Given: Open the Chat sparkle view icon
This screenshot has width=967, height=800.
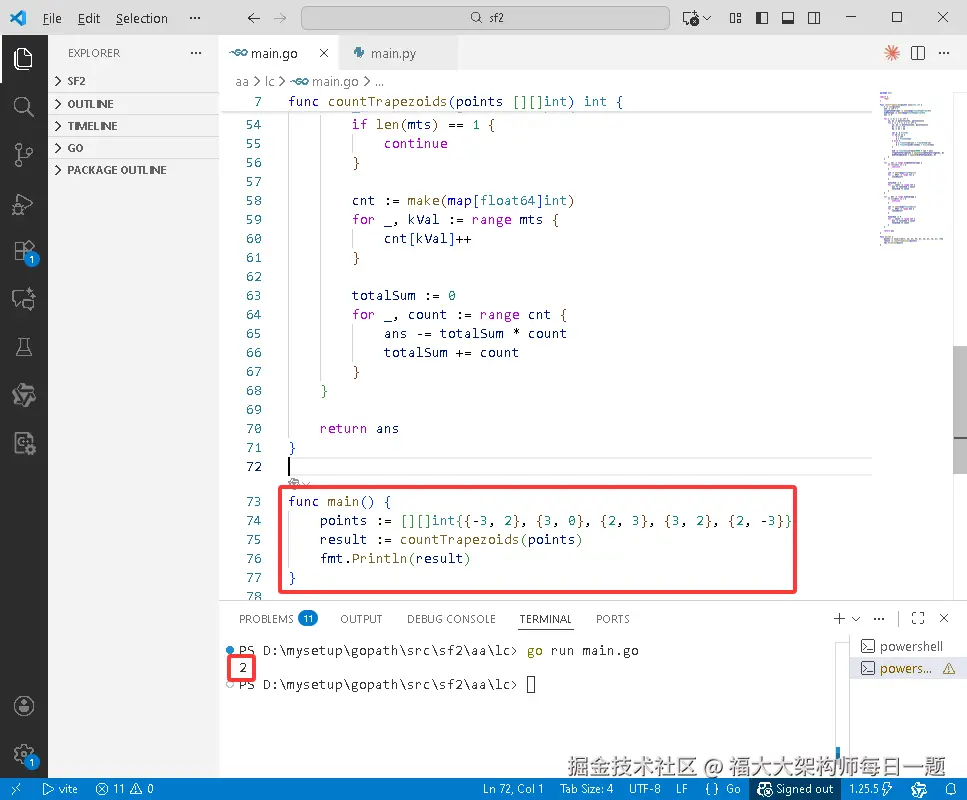Looking at the screenshot, I should pyautogui.click(x=23, y=299).
